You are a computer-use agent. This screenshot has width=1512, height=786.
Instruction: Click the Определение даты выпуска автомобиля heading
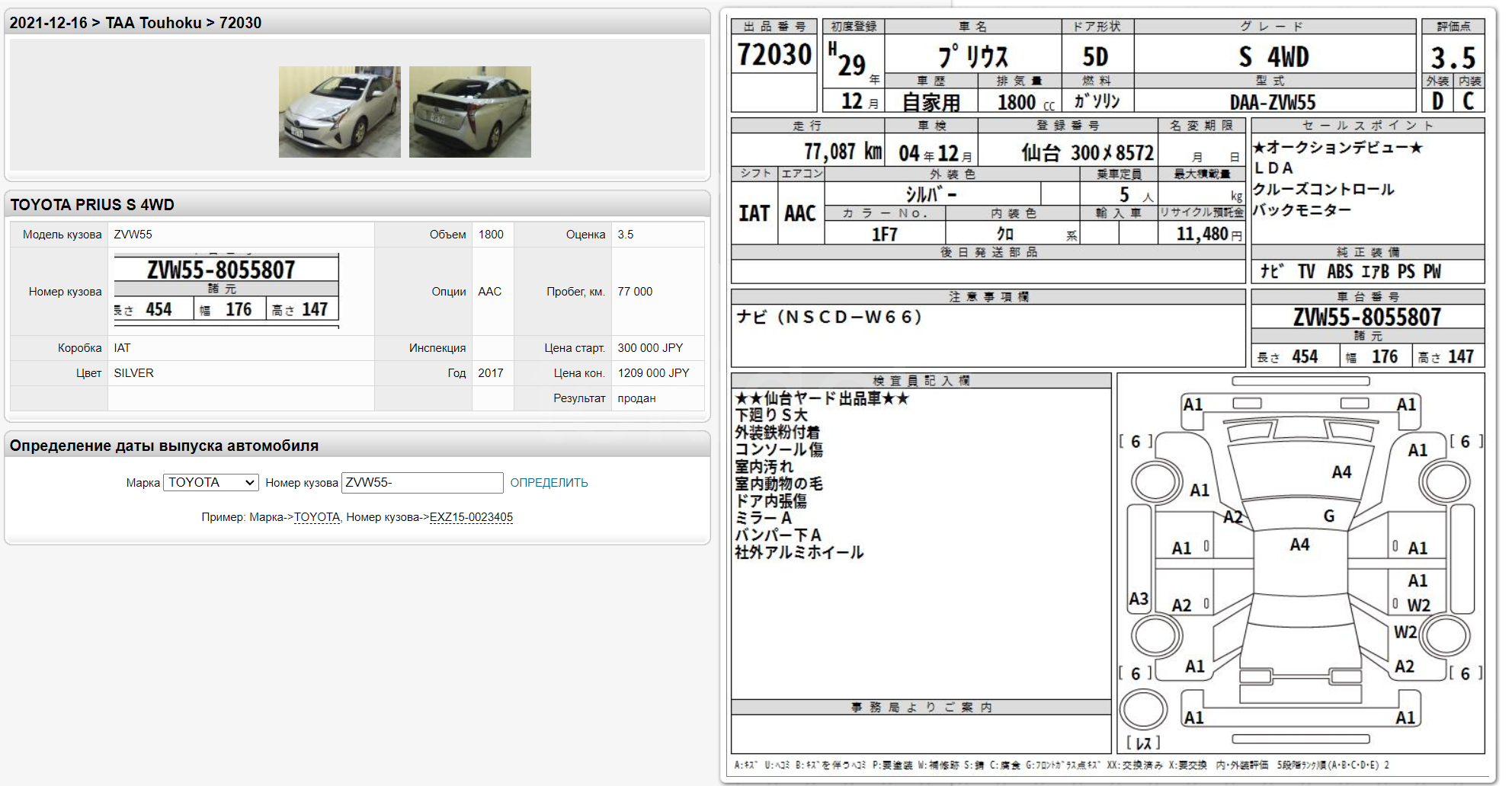tap(164, 446)
